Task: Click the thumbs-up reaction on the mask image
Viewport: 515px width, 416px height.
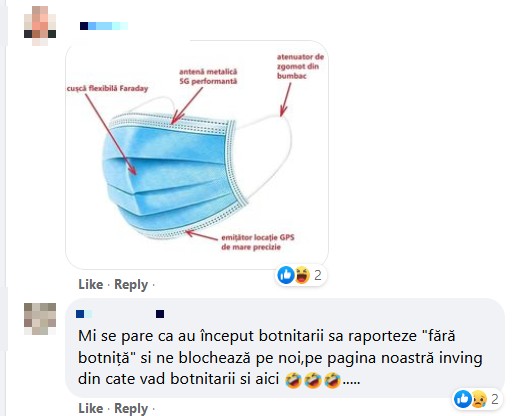Action: (x=286, y=275)
